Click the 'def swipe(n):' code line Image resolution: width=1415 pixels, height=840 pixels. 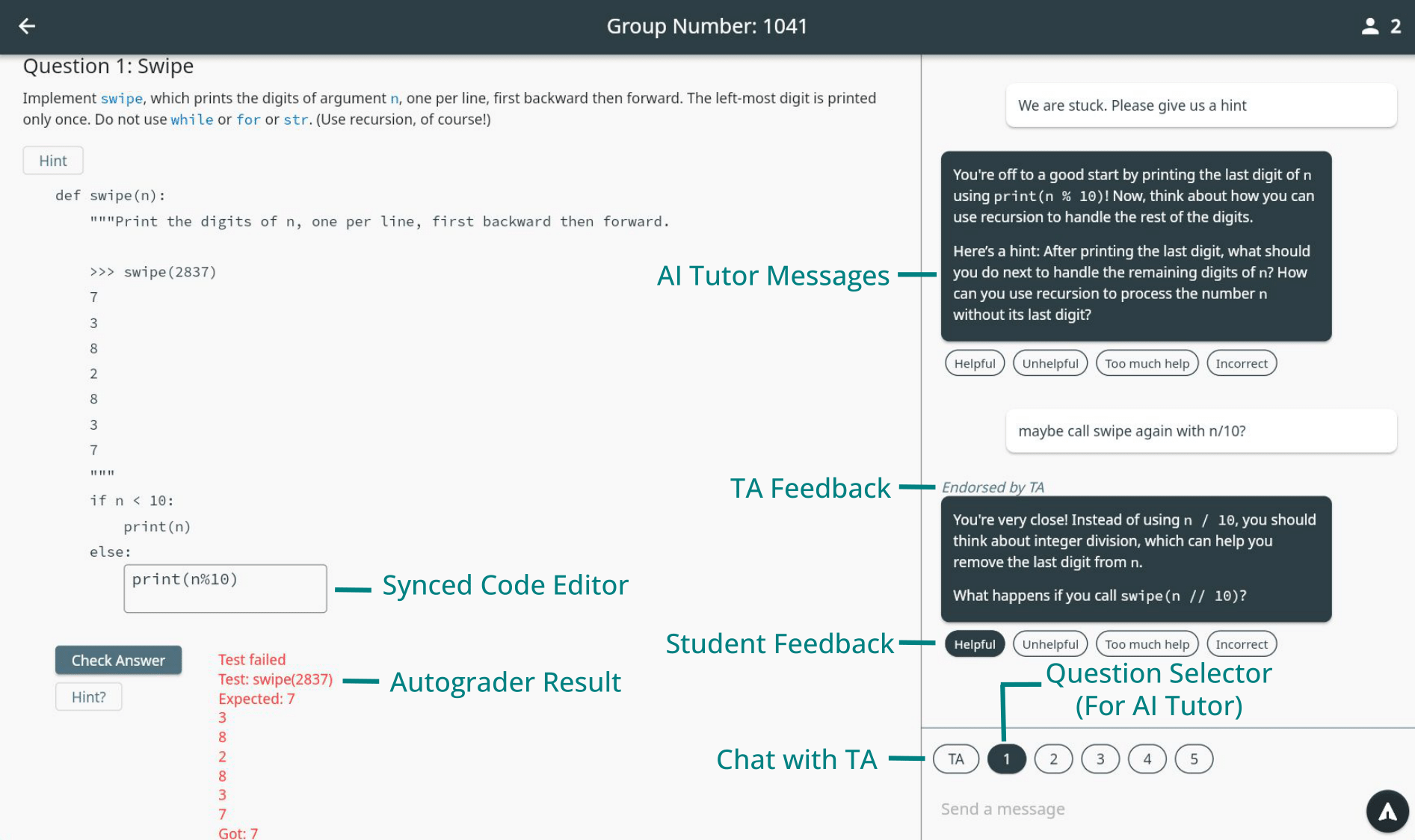(x=111, y=196)
